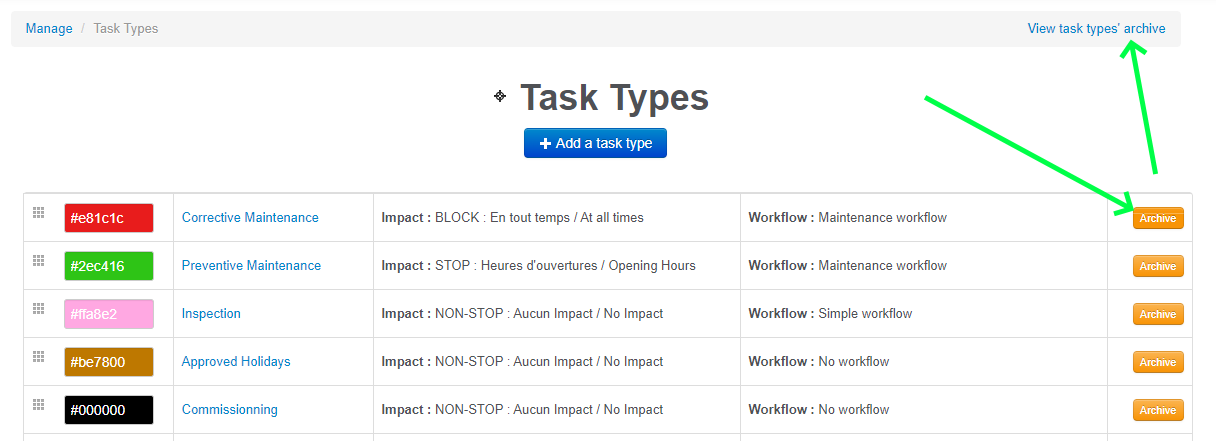The image size is (1216, 441).
Task: Archive the Approved Holidays task type
Action: [1157, 362]
